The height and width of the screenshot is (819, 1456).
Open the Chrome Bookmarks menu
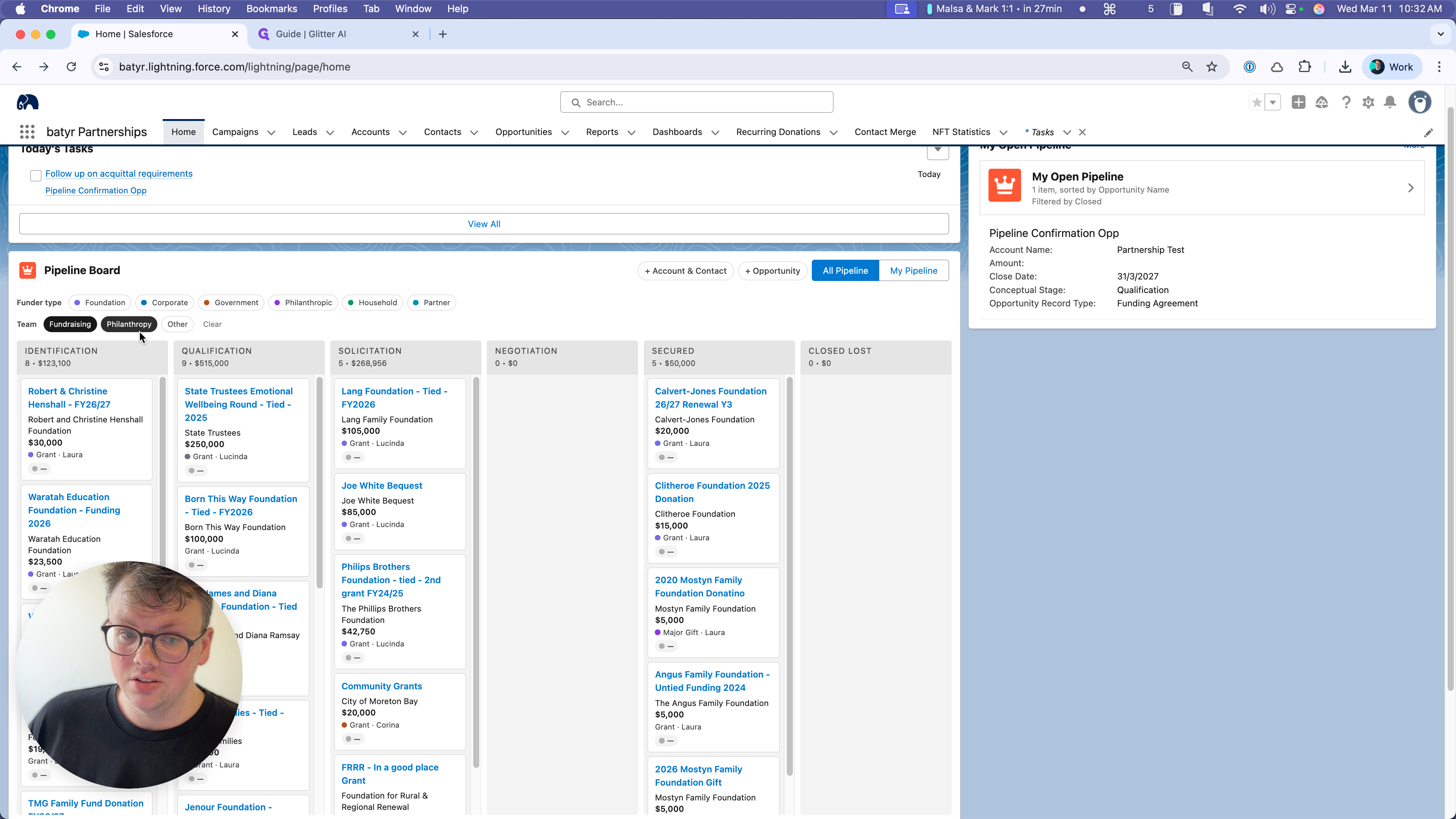click(271, 9)
